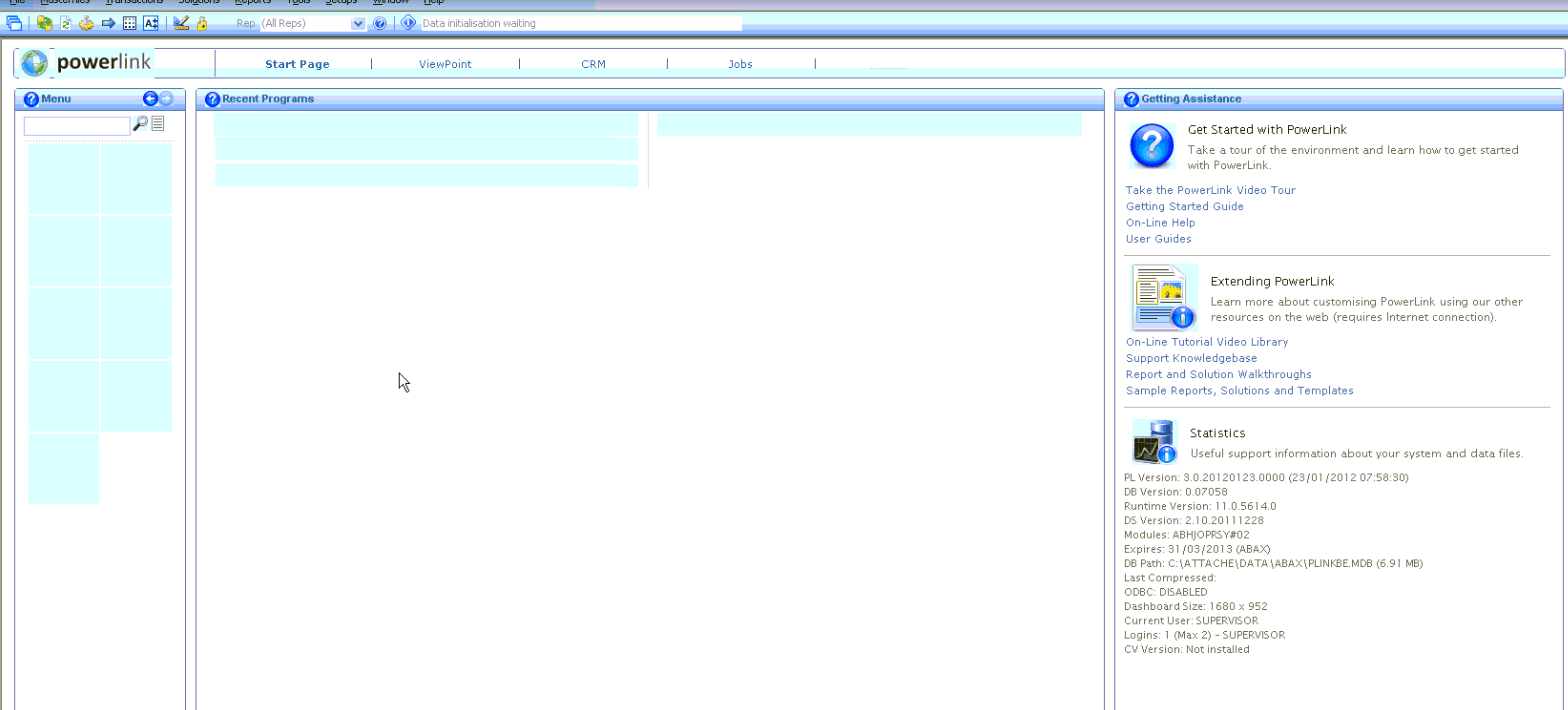Open the Jobs tab

741,64
